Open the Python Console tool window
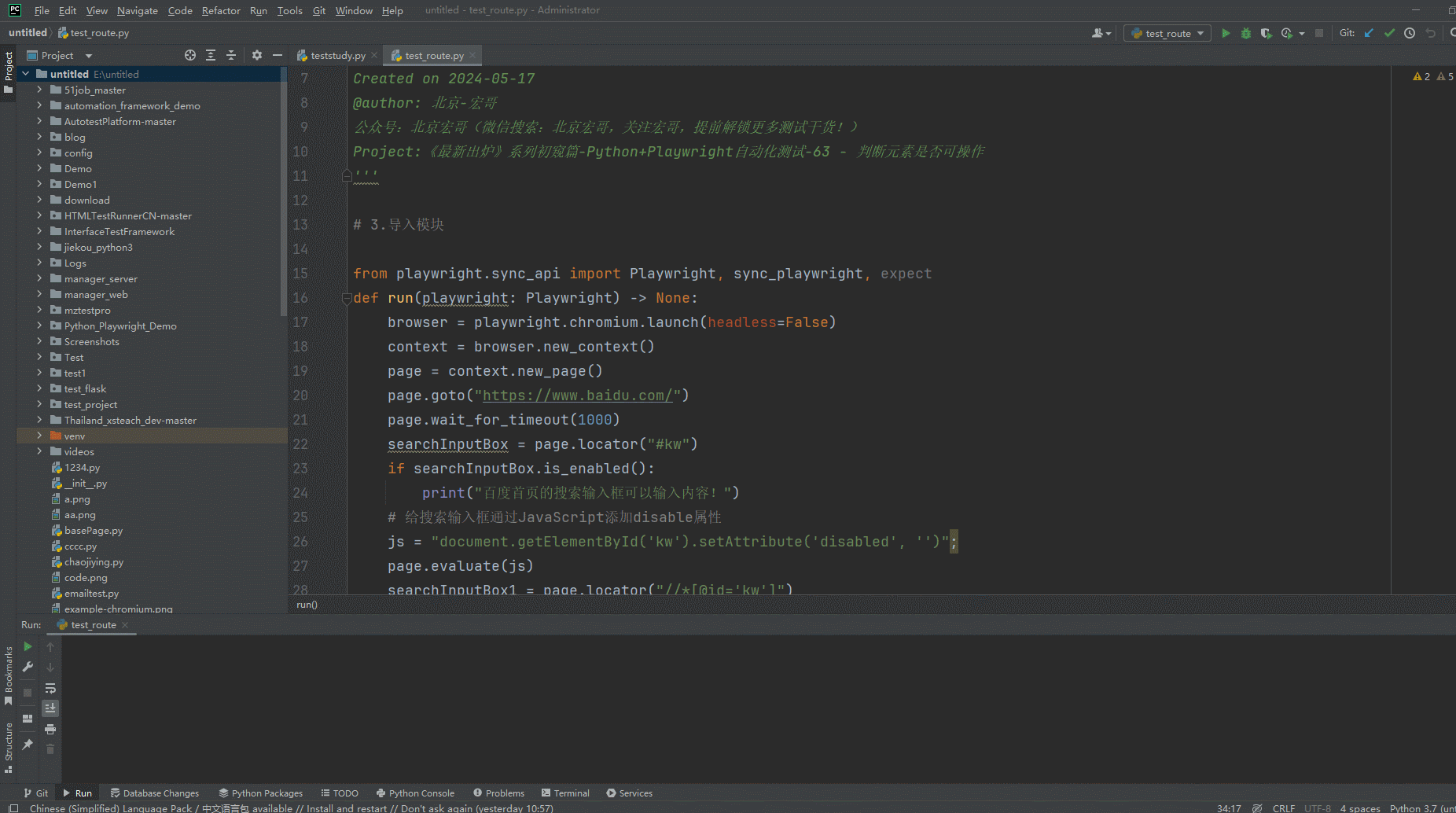The width and height of the screenshot is (1456, 813). tap(415, 793)
